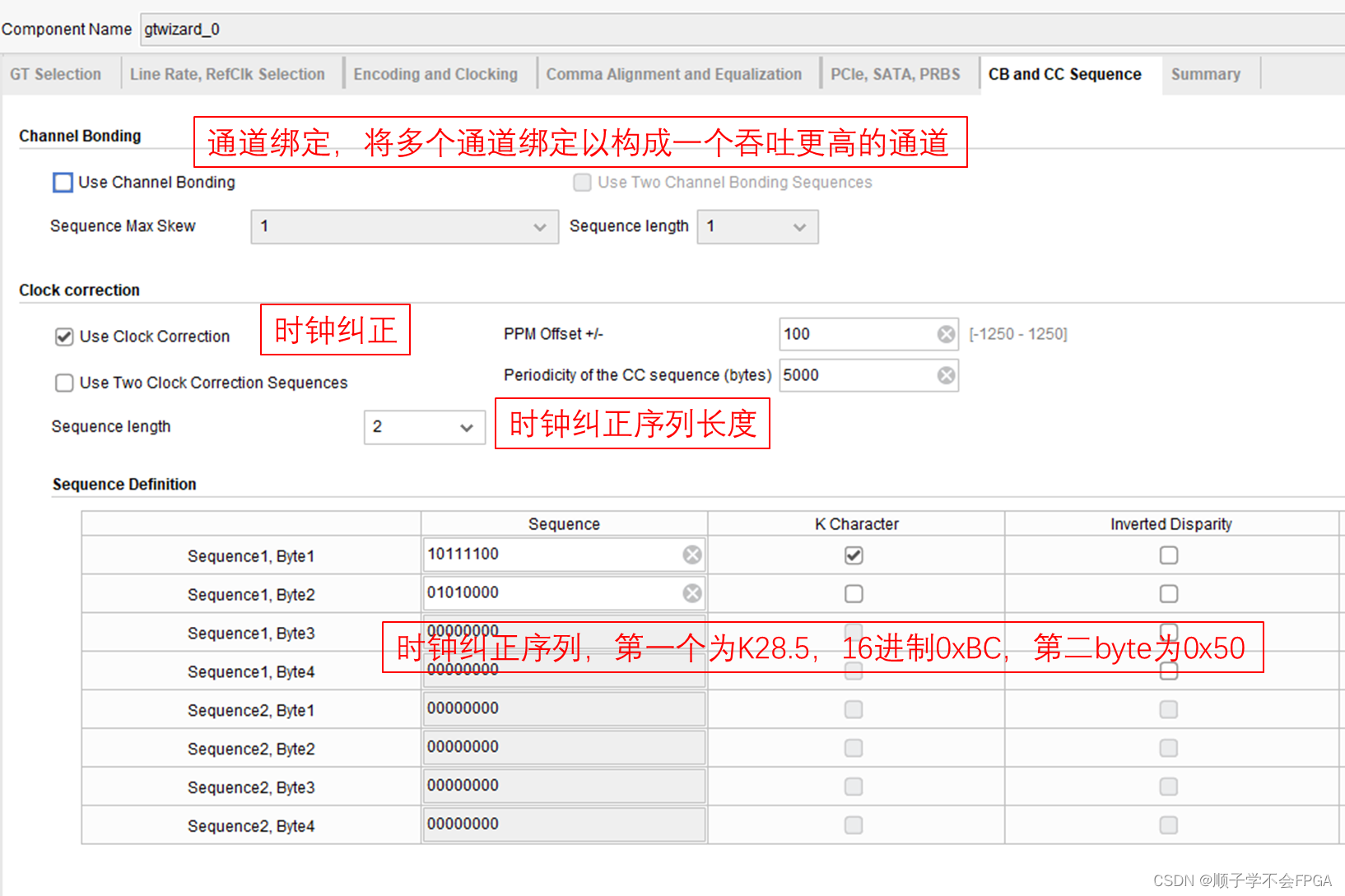This screenshot has height=896, width=1345.
Task: Toggle K Character for Sequence2 Byte3
Action: coord(854,787)
